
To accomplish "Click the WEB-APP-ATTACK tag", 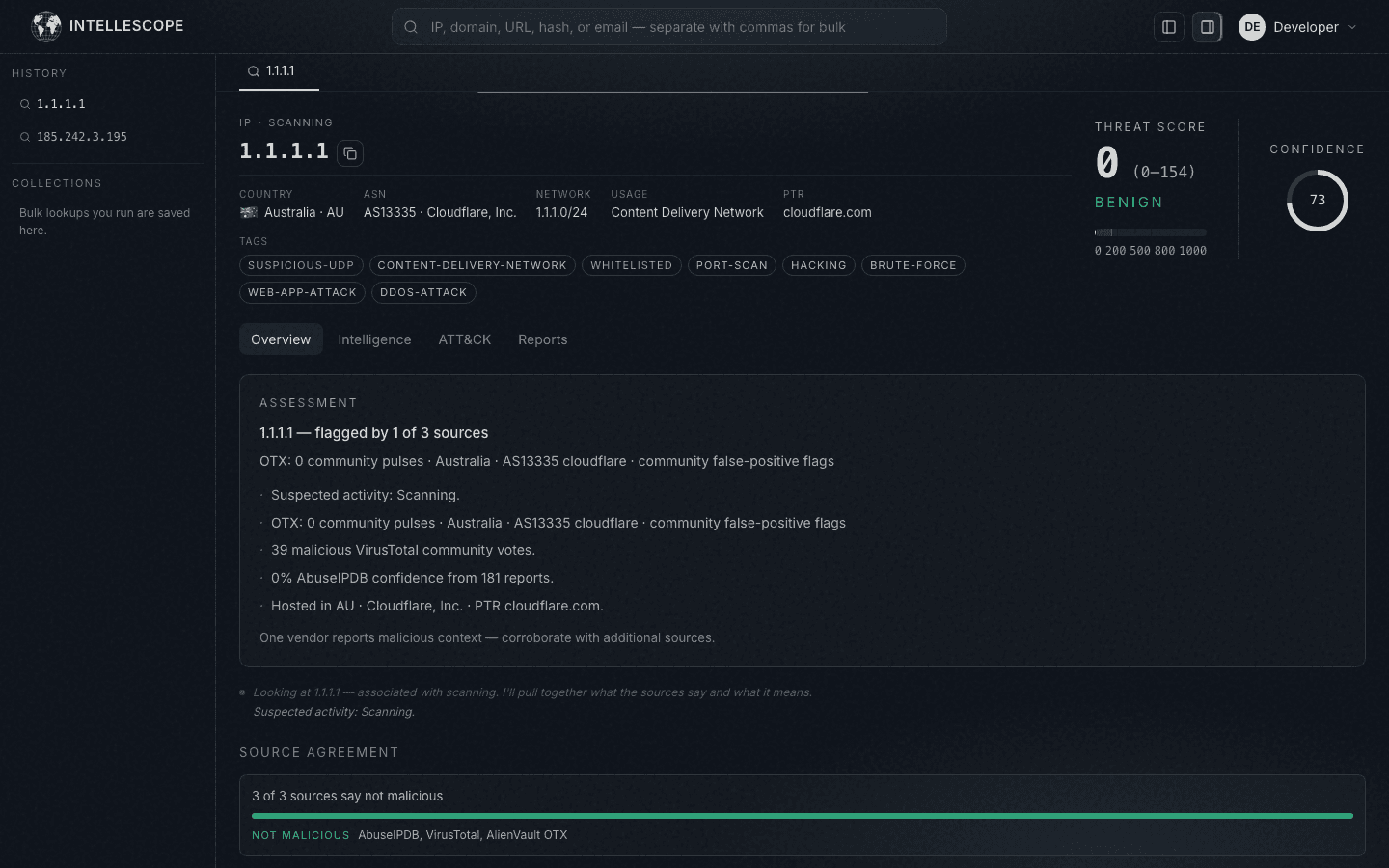I will (302, 292).
